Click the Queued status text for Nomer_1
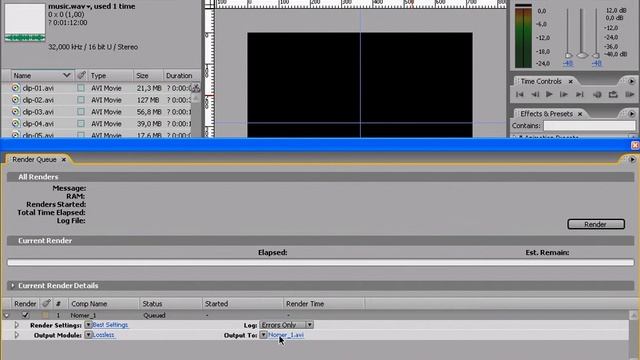Screen dimensions: 640x360 [x=154, y=315]
